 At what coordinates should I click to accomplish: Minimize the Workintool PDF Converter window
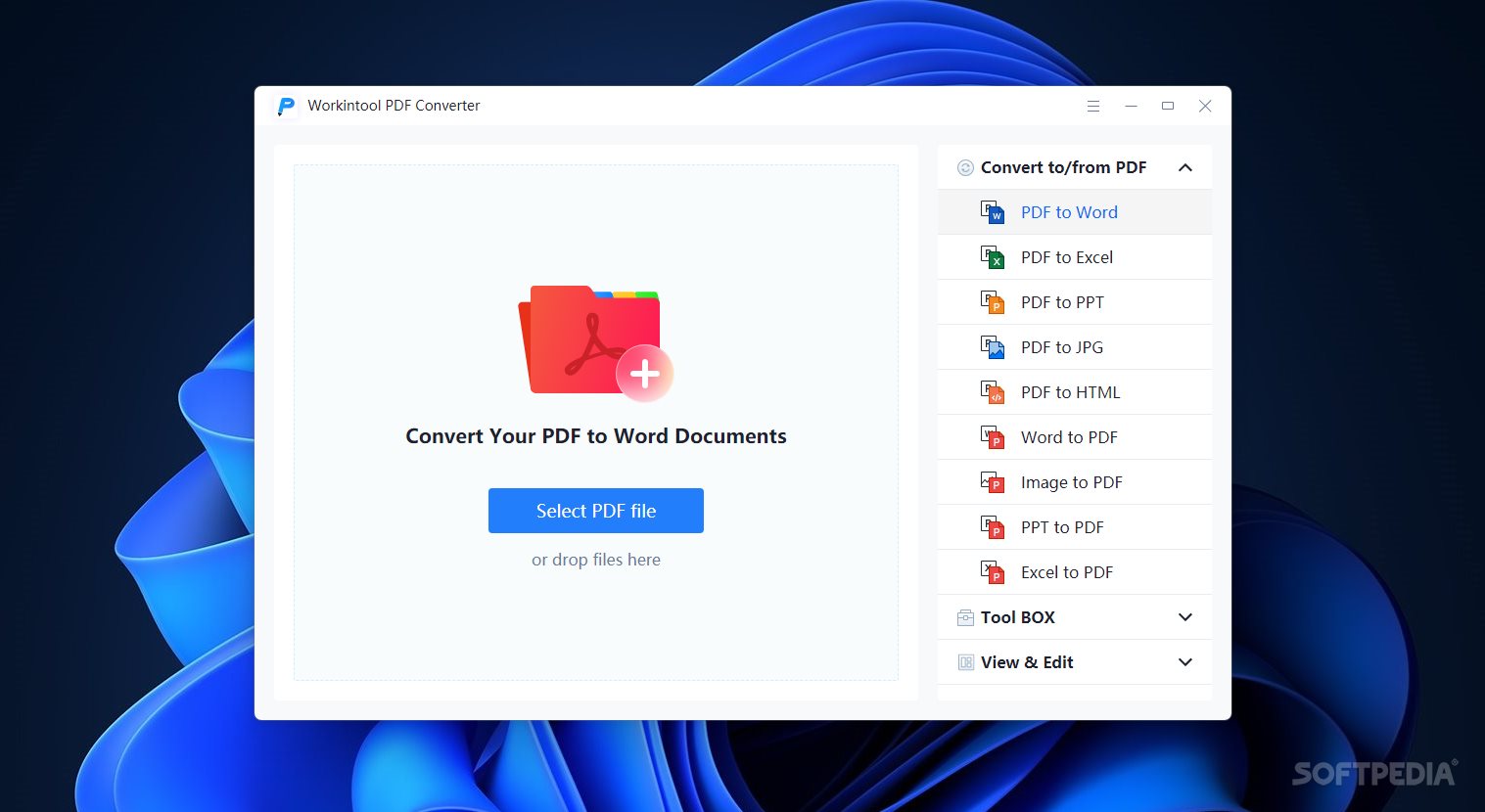1131,106
